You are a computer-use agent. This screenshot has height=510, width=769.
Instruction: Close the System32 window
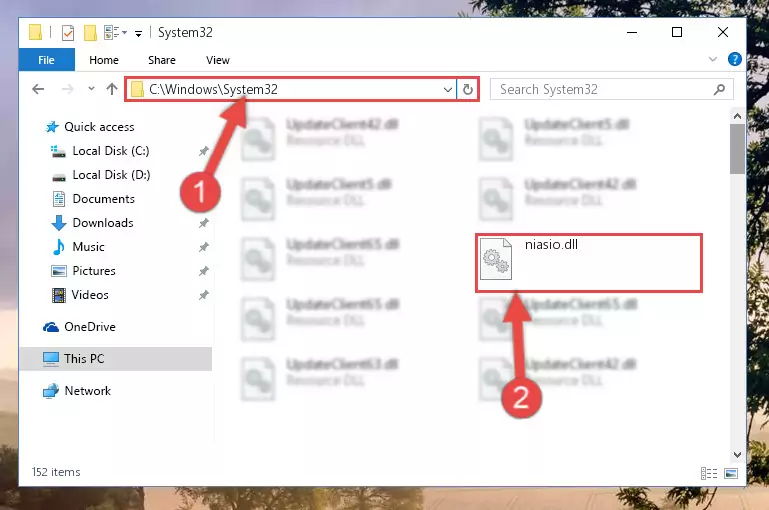click(x=722, y=32)
